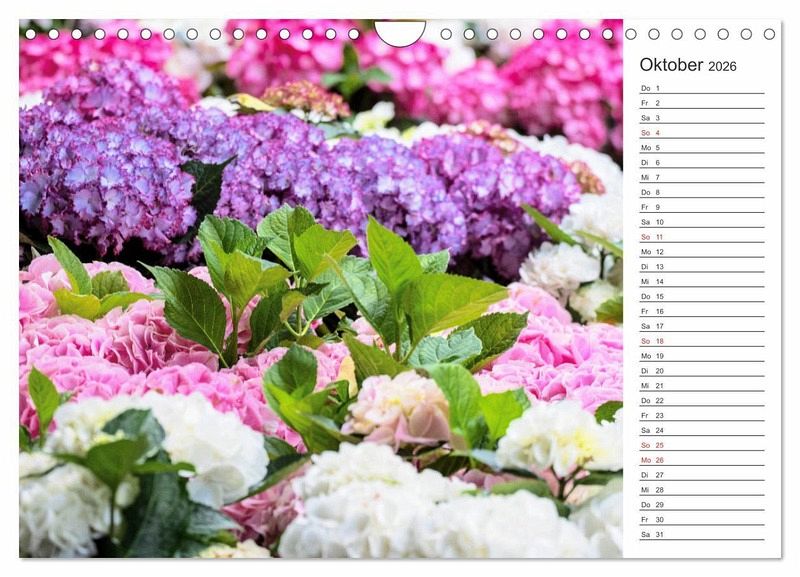Pick the Fr 16 date row
This screenshot has width=800, height=577.
pos(700,311)
